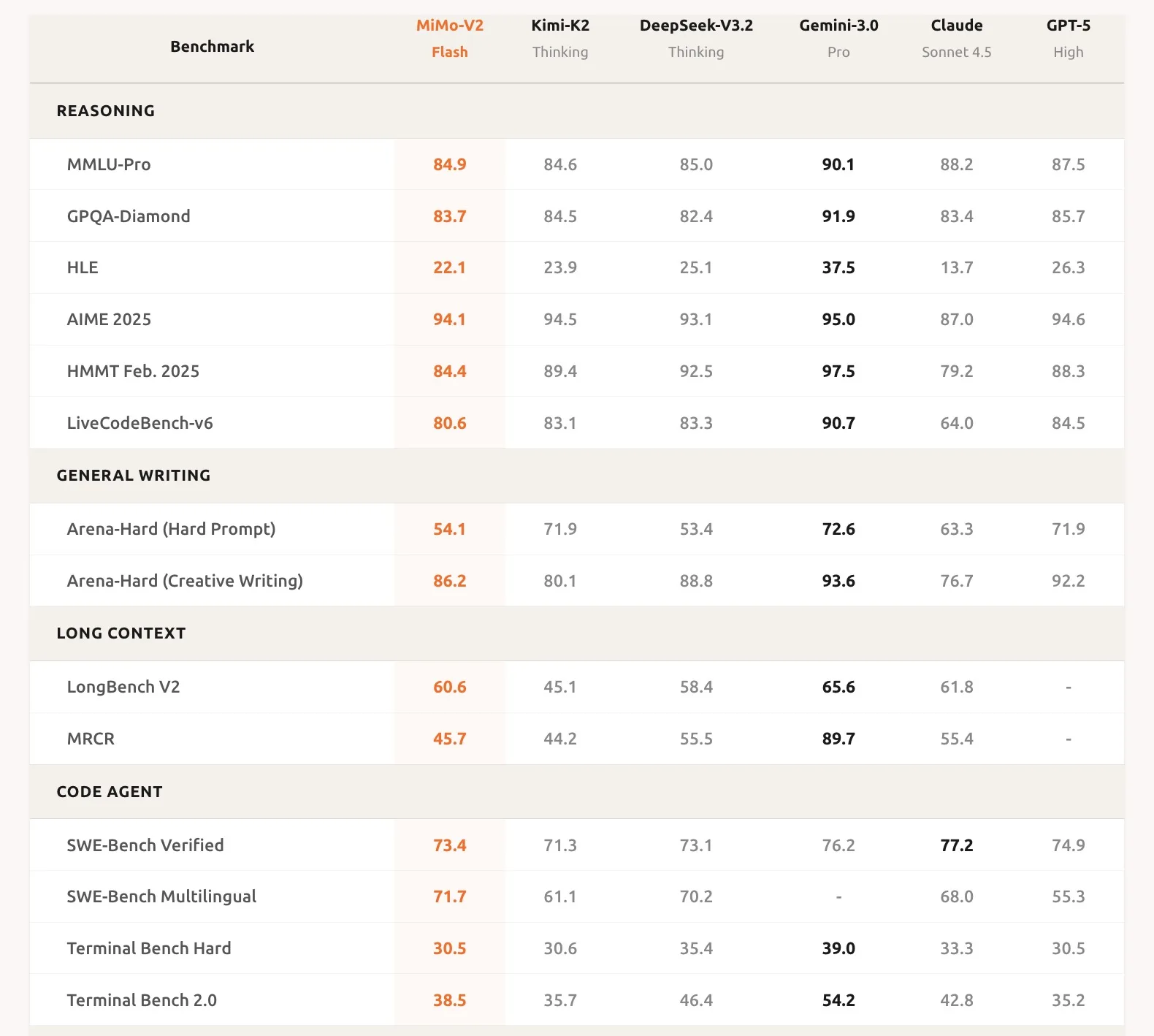Click the MMLU-Pro row label
The image size is (1154, 1036).
point(109,164)
